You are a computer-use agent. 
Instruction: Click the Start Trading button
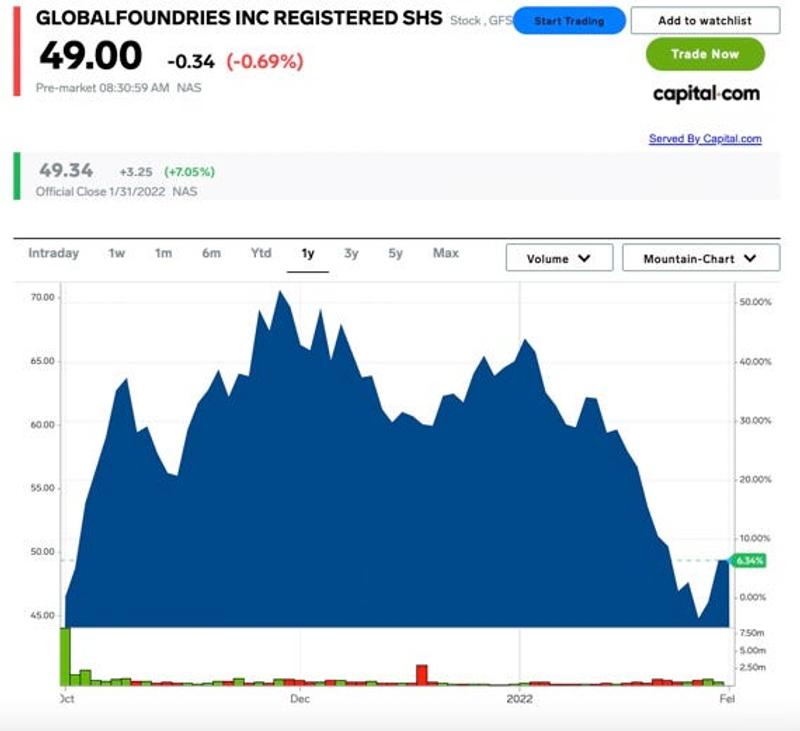tap(569, 21)
